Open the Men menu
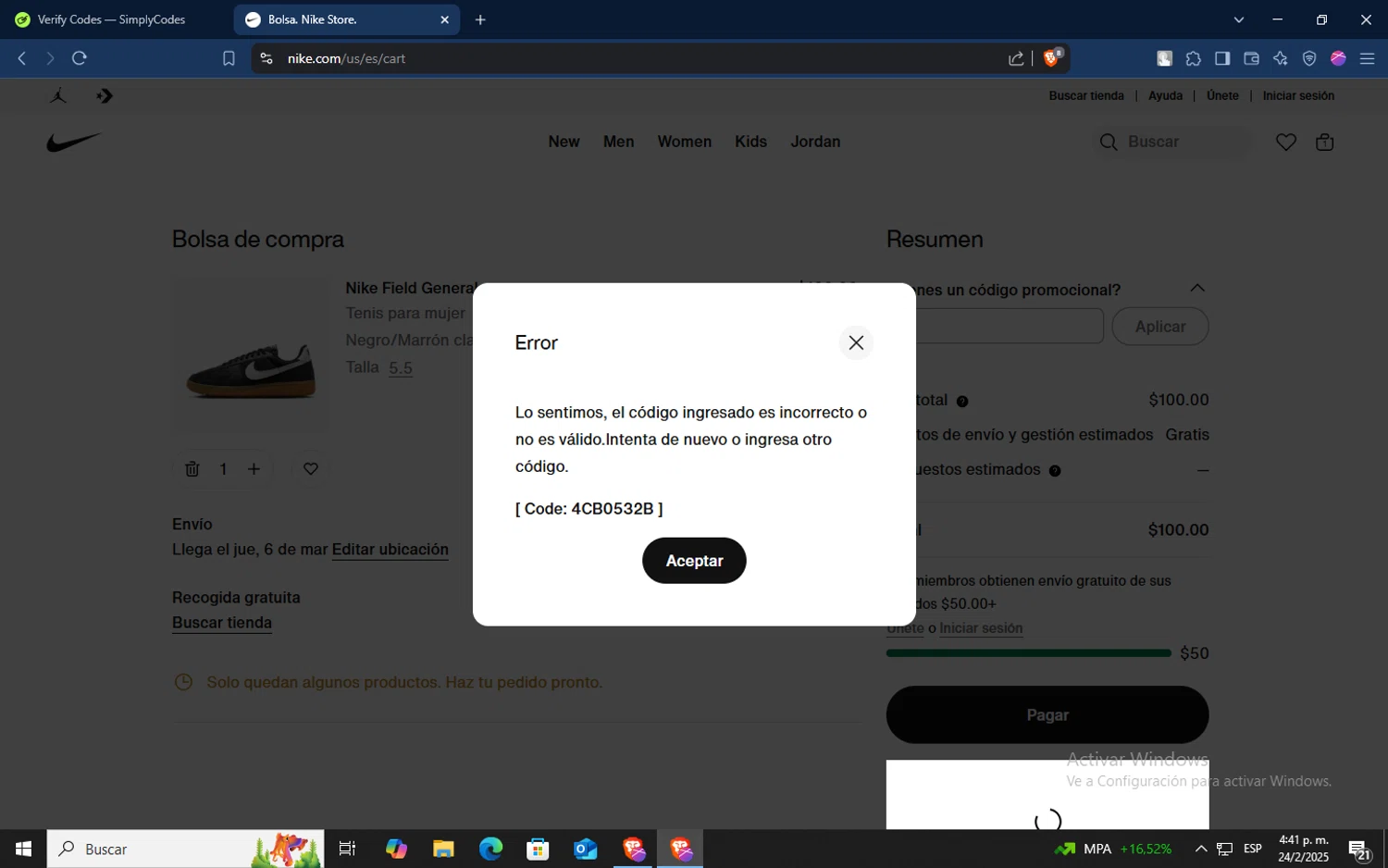 coord(618,142)
